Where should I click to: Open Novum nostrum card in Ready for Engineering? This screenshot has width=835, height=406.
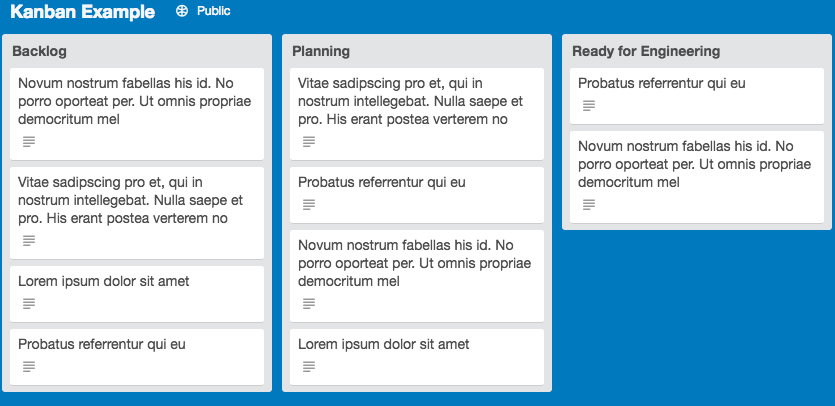tap(697, 176)
